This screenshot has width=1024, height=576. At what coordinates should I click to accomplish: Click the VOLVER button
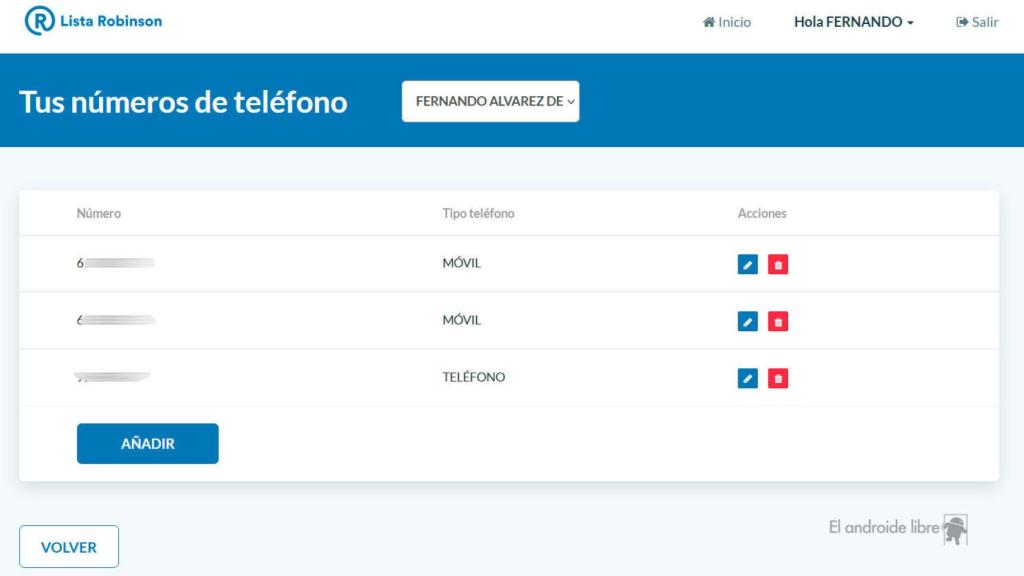tap(68, 547)
